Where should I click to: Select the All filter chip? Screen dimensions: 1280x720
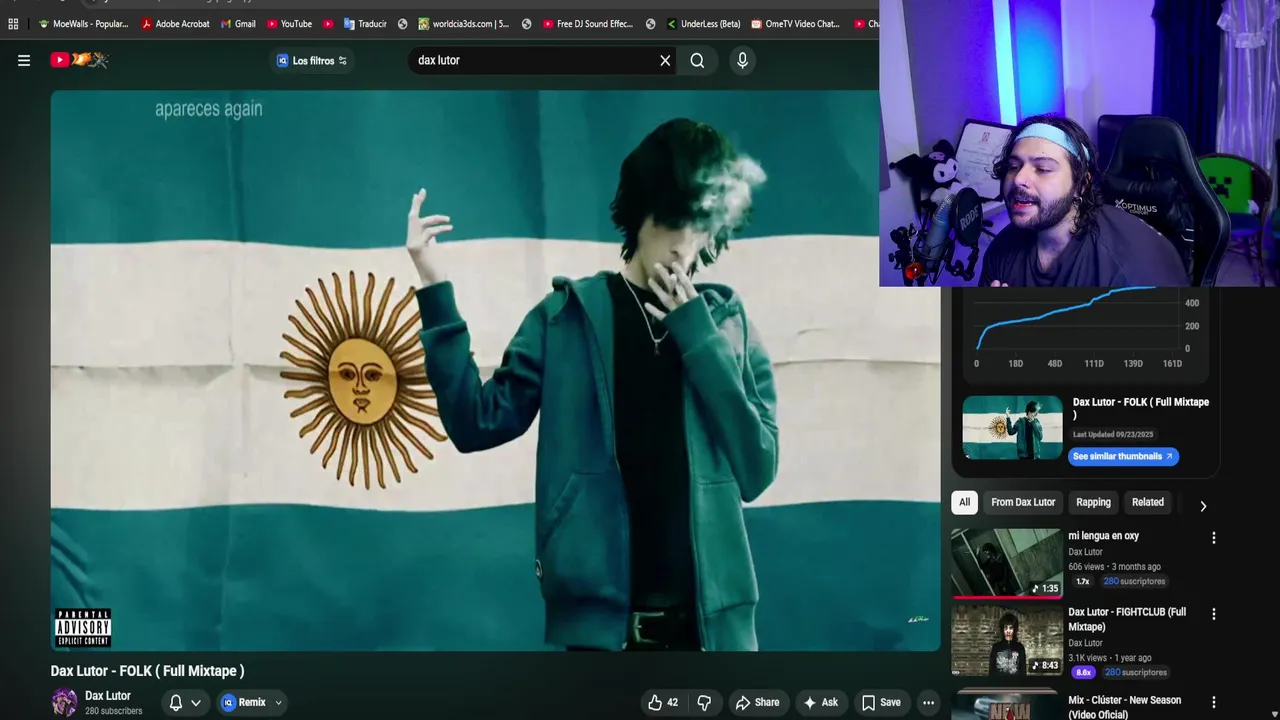964,502
